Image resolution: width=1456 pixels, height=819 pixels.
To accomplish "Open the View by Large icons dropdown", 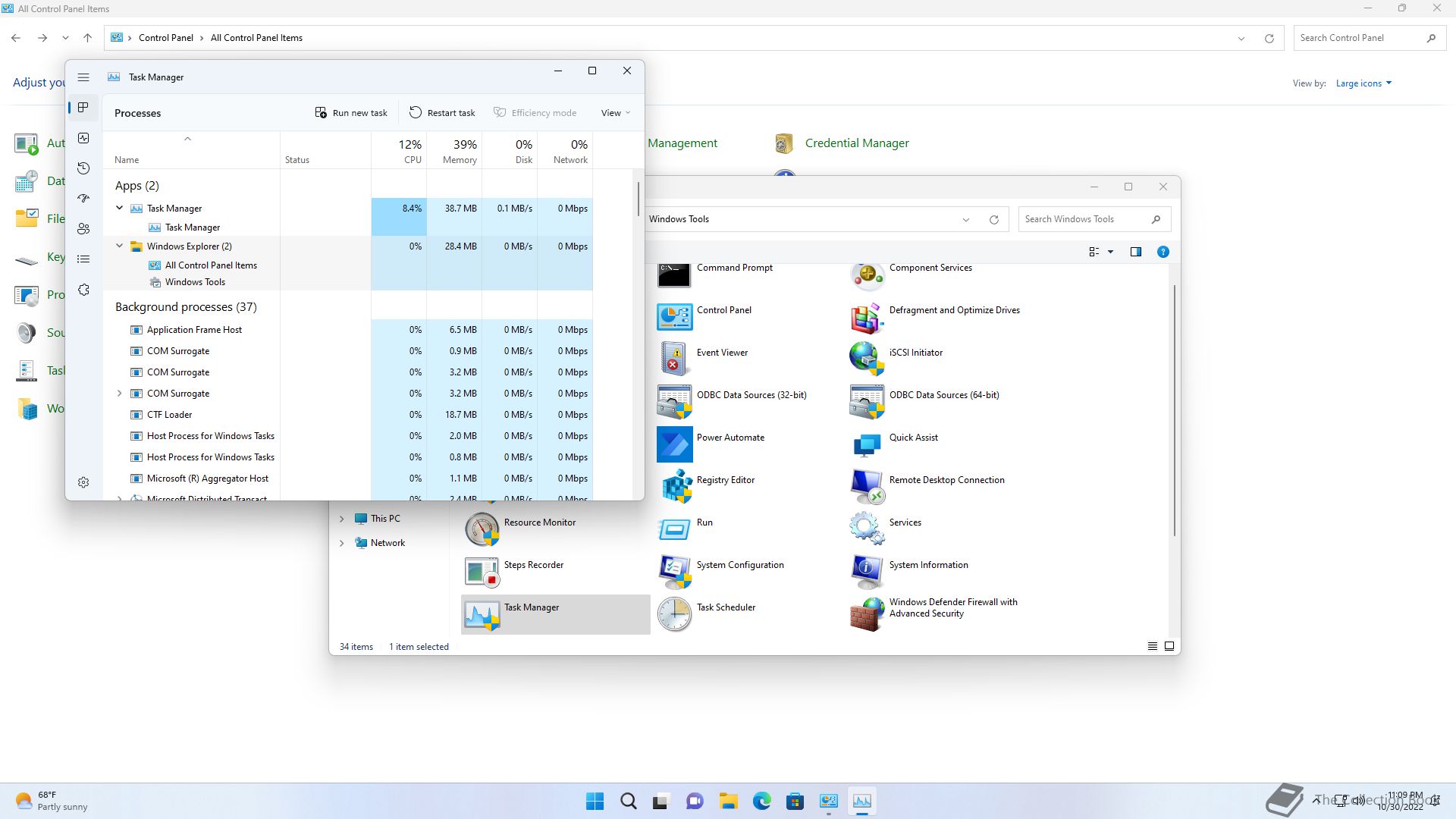I will [1363, 83].
